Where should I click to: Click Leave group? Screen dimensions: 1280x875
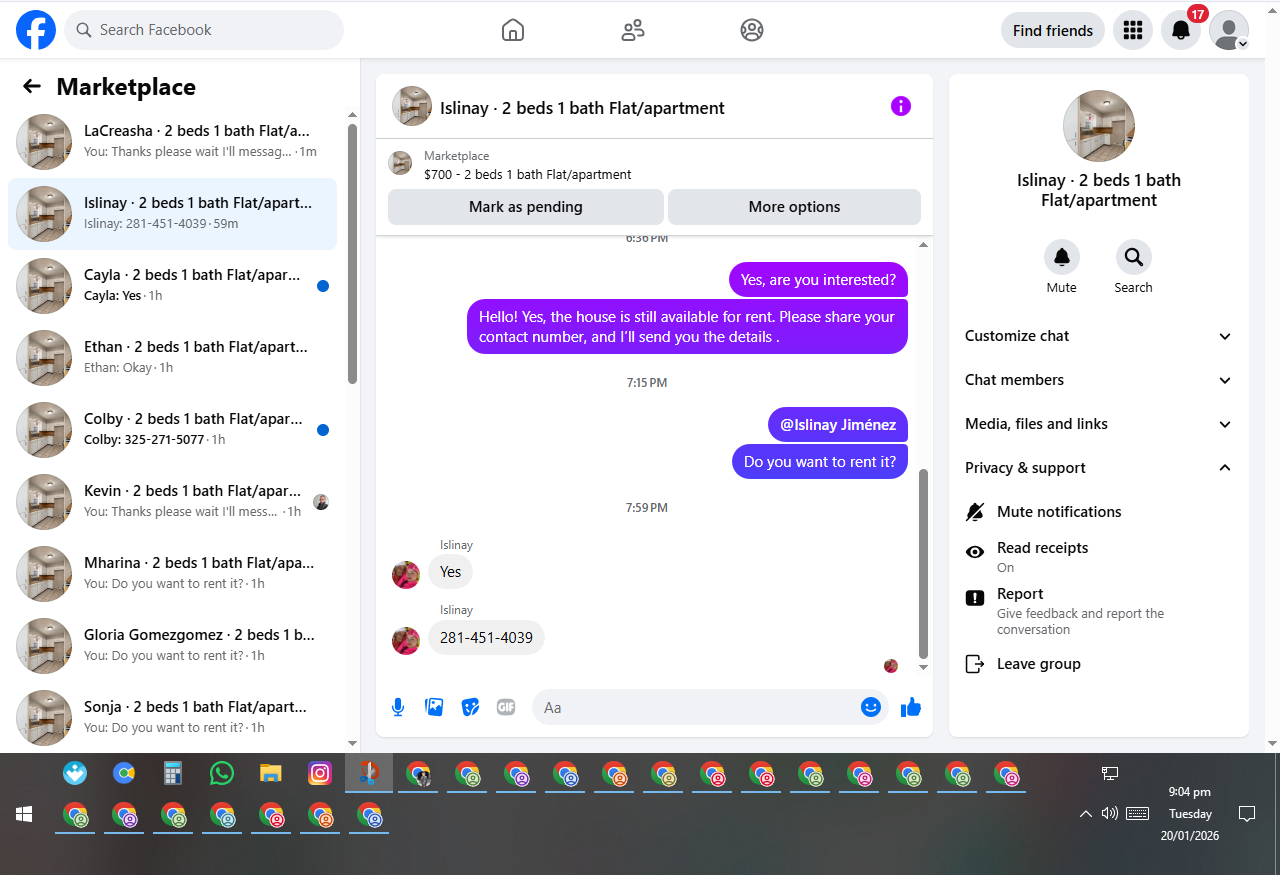tap(1099, 664)
